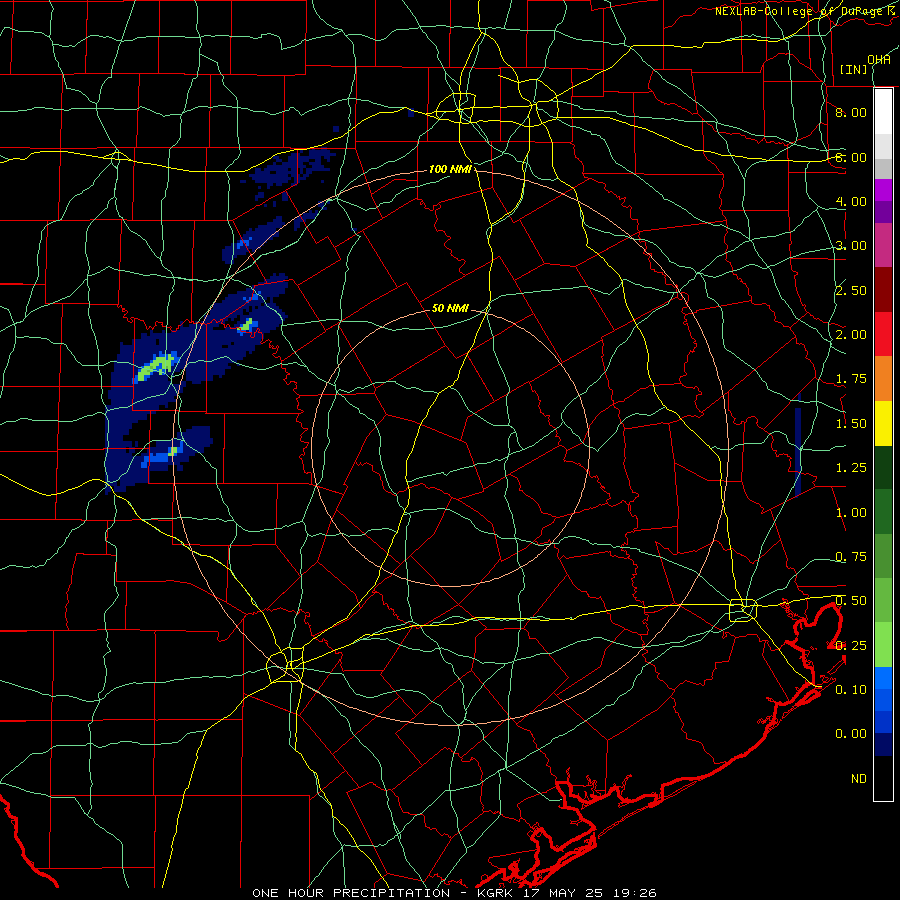The width and height of the screenshot is (900, 900).
Task: Click the 2.50 scale label
Action: coord(851,290)
